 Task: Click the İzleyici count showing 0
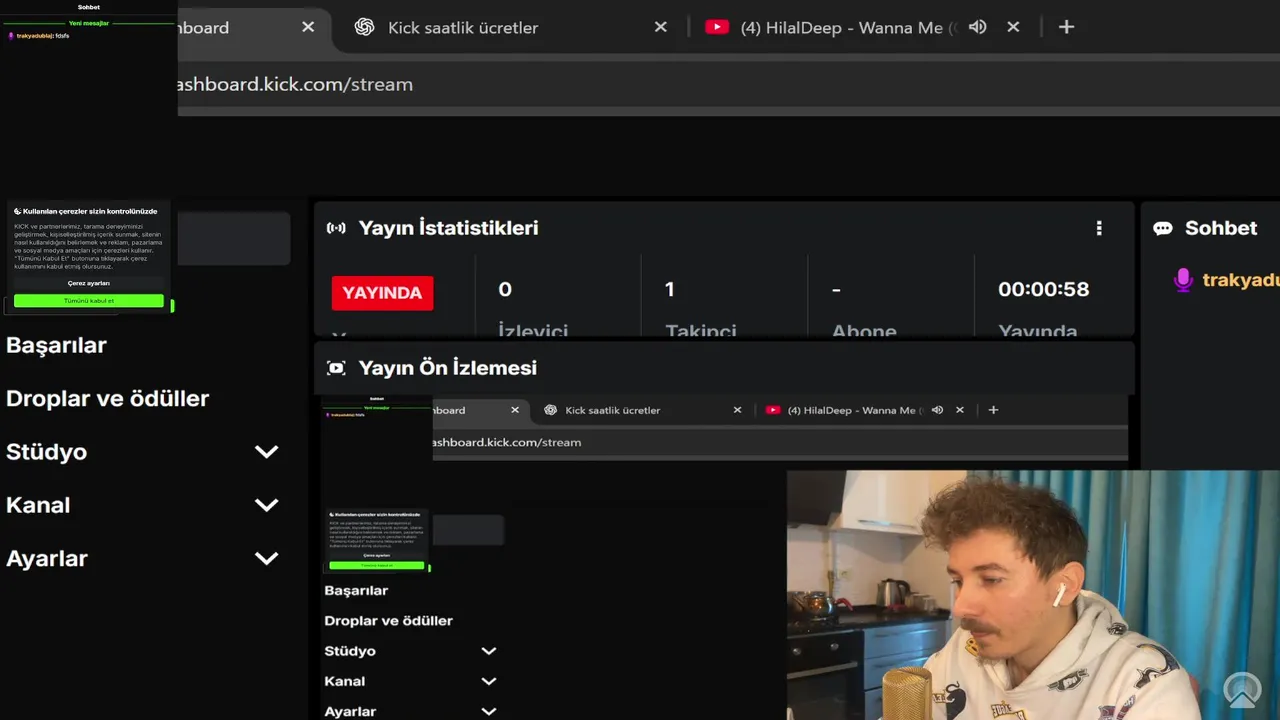[x=505, y=289]
